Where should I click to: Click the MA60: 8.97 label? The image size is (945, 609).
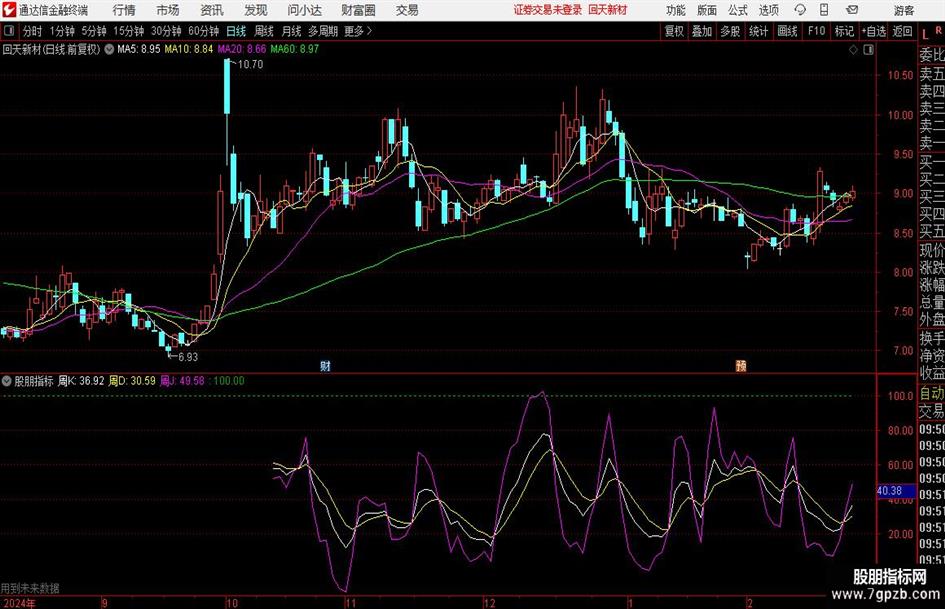(295, 49)
